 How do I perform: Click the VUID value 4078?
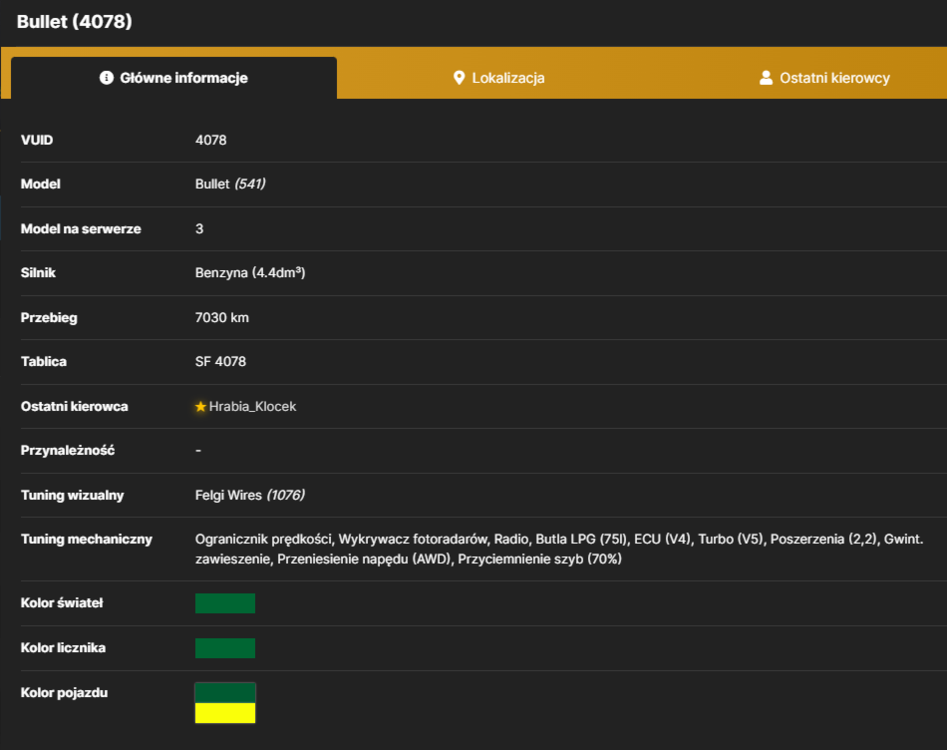211,140
